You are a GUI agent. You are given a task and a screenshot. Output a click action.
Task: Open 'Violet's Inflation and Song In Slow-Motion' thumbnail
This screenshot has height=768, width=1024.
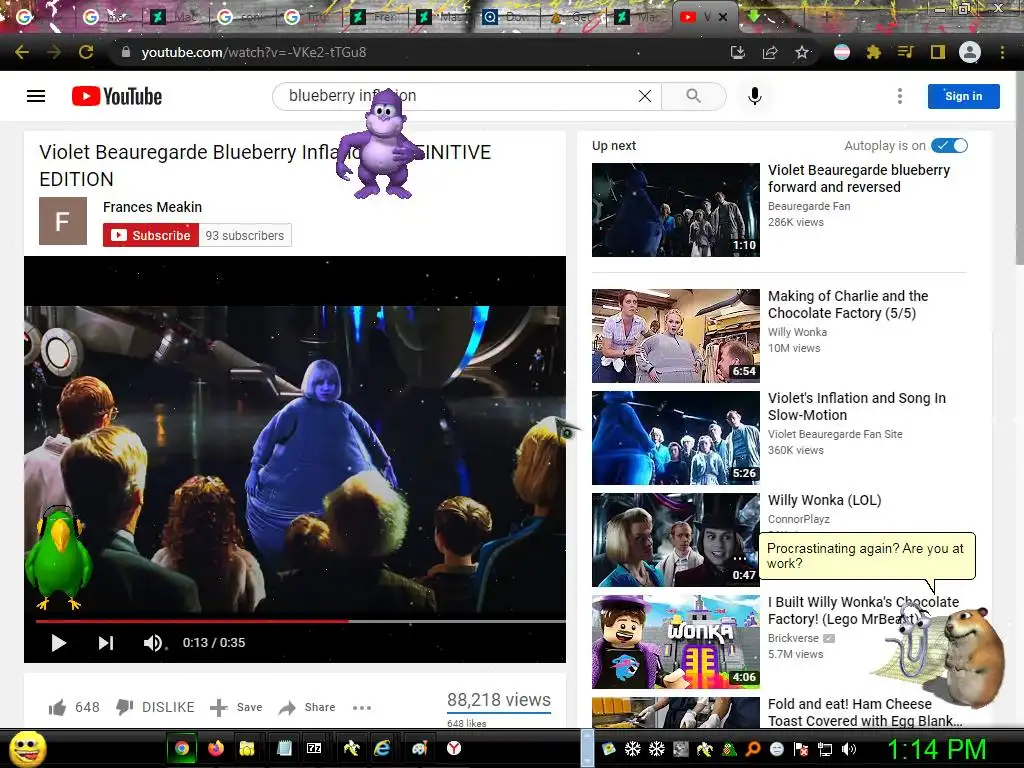[x=676, y=438]
